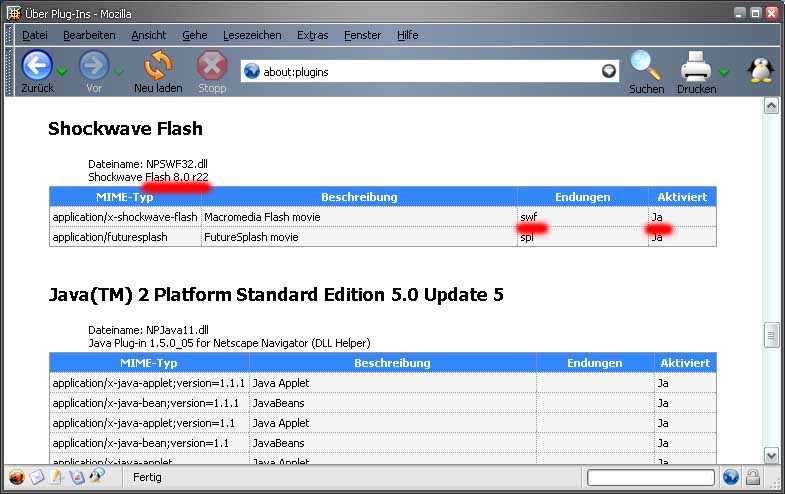This screenshot has height=494, width=785.
Task: Click the Java(TM) 2 Platform Standard Edition heading
Action: coord(276,295)
